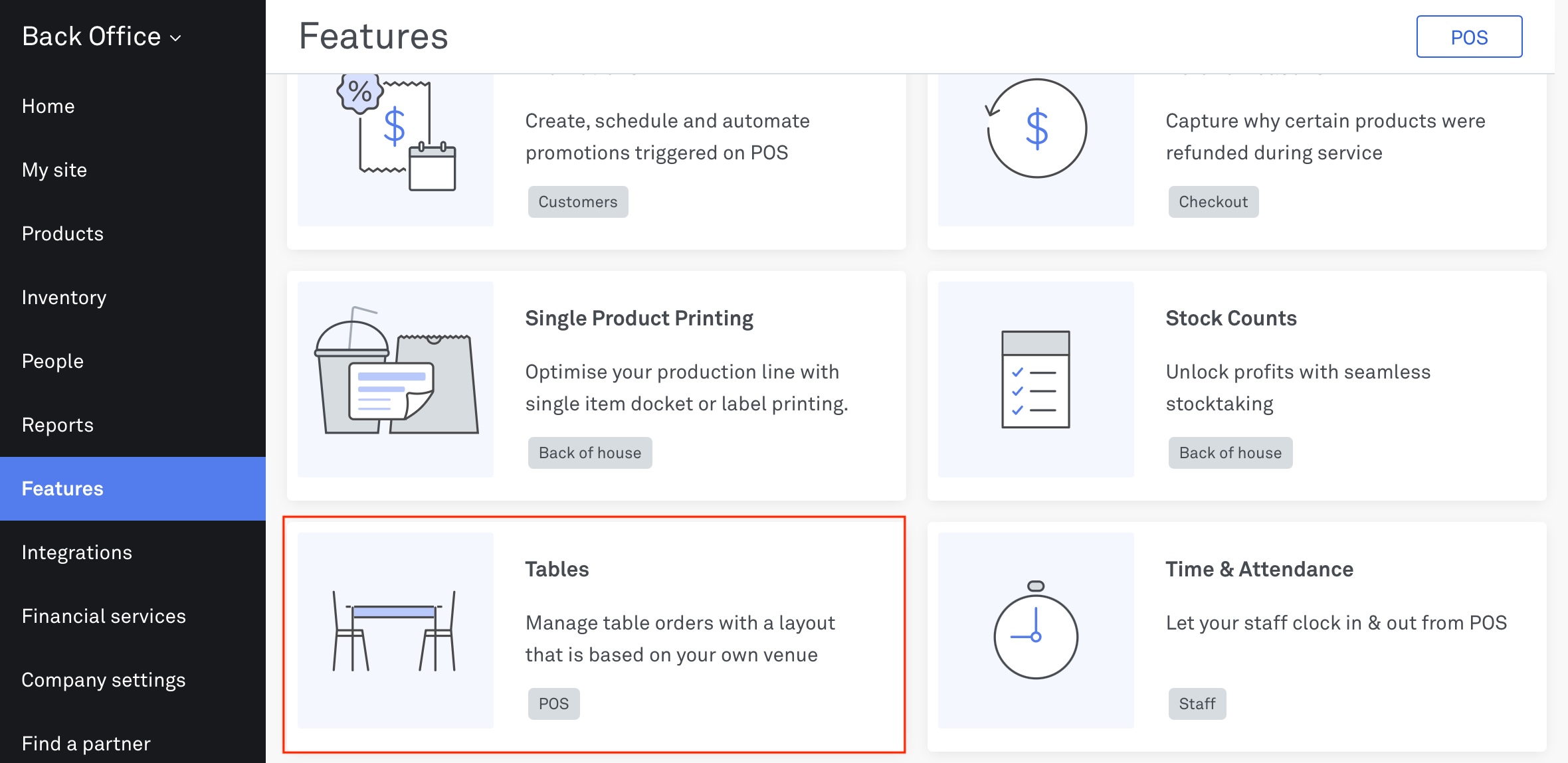Screen dimensions: 1568x763
Task: Click the 'Create, schedule and automate promotions' description
Action: (x=667, y=137)
